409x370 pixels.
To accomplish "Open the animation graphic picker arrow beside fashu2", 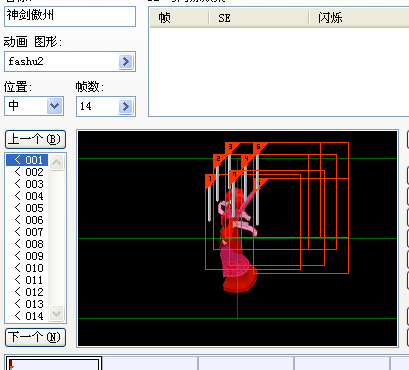I will coord(126,61).
